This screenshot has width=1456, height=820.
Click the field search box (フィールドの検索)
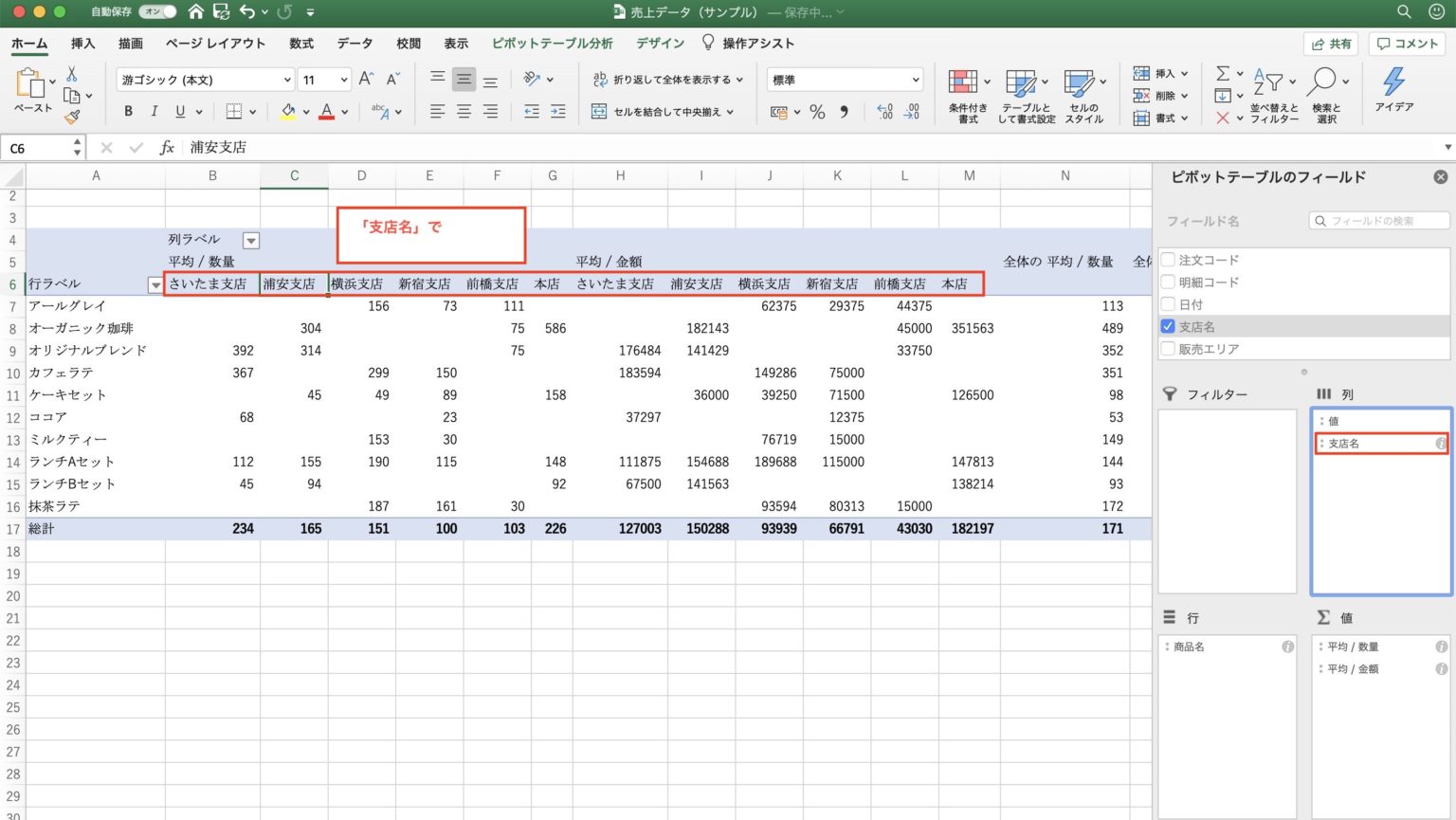(1379, 221)
